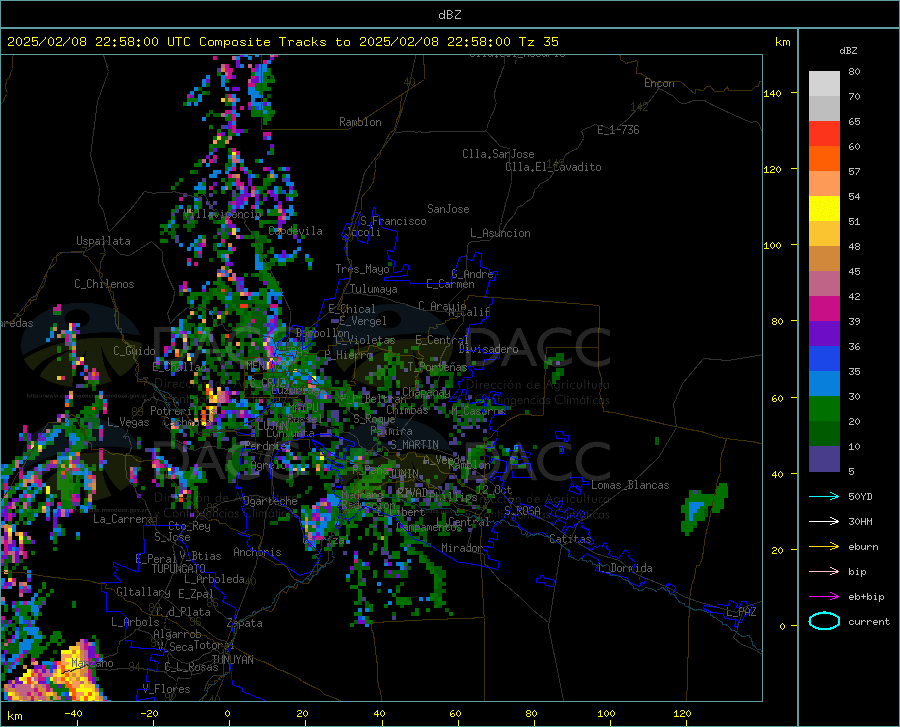Click the 0 tick on the horizontal axis
The height and width of the screenshot is (727, 900).
tap(228, 713)
